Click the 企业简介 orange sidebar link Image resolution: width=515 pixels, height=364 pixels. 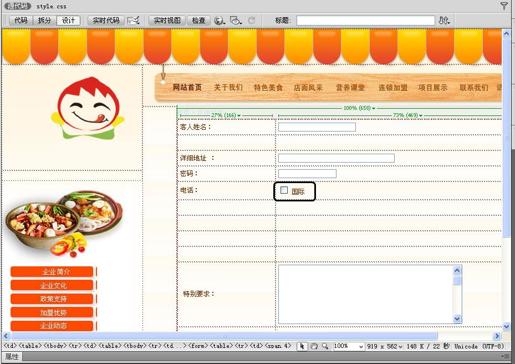click(52, 272)
